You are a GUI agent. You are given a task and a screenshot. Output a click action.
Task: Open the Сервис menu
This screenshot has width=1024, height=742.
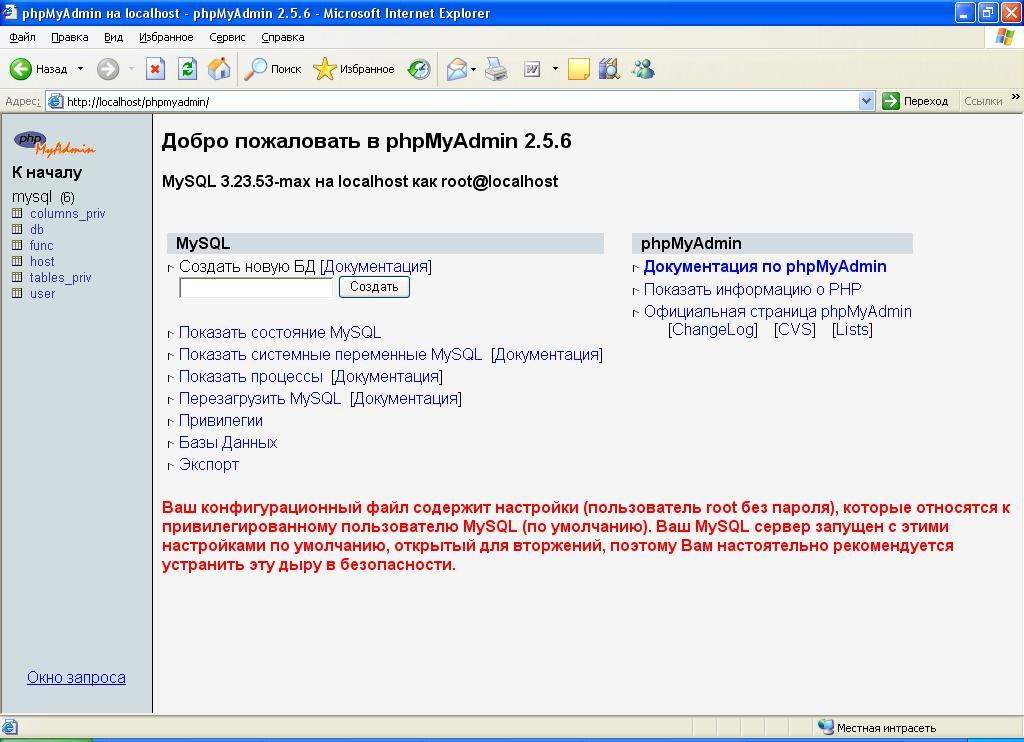click(x=227, y=37)
